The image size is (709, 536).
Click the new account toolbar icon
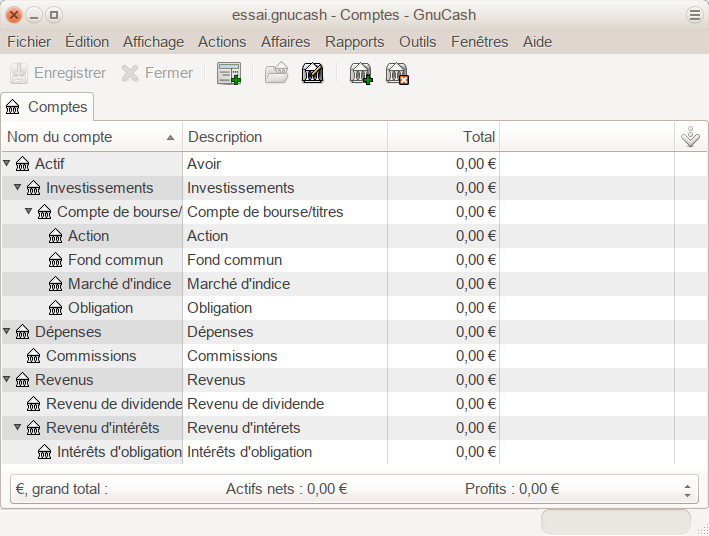pos(360,73)
